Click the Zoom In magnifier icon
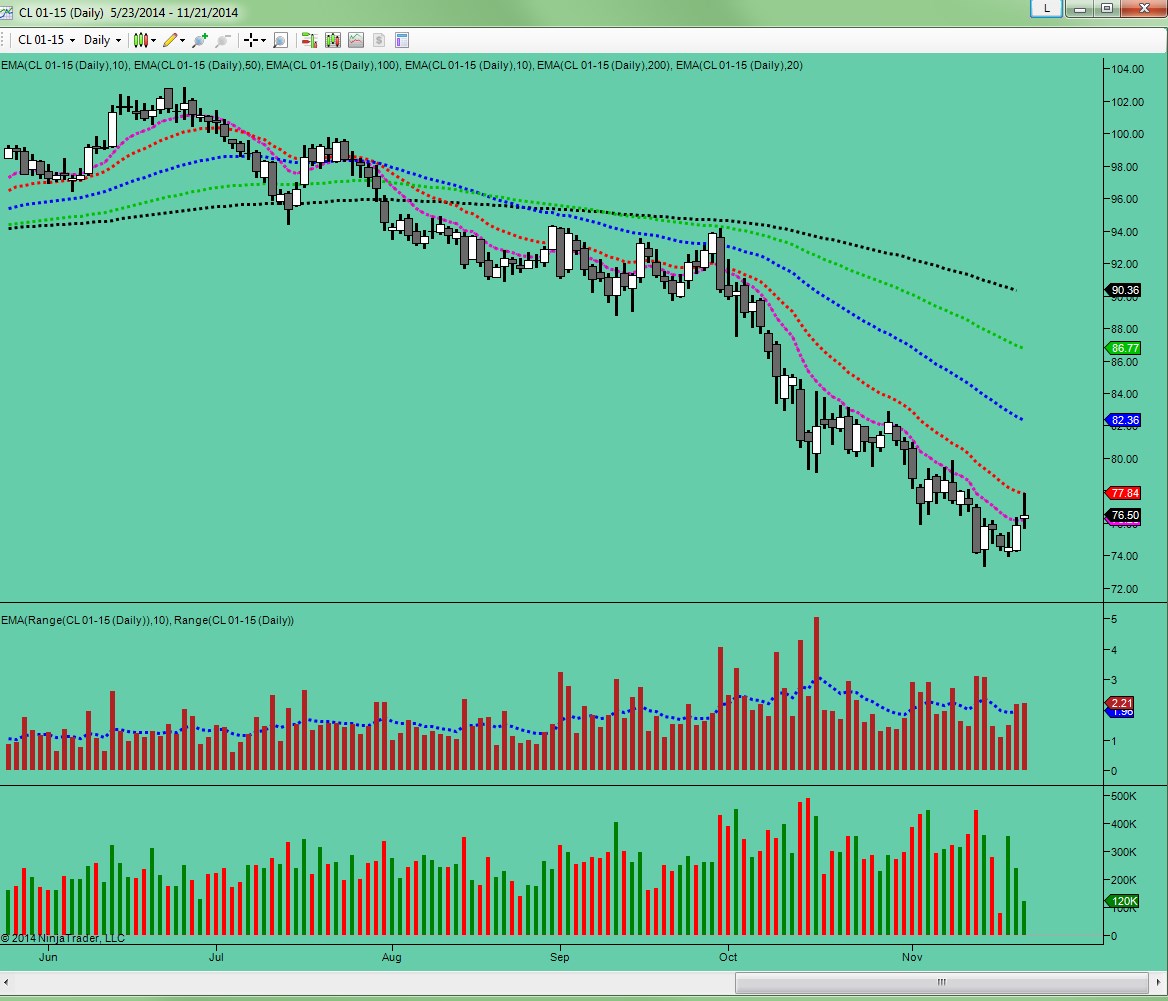The image size is (1168, 1001). pyautogui.click(x=200, y=40)
